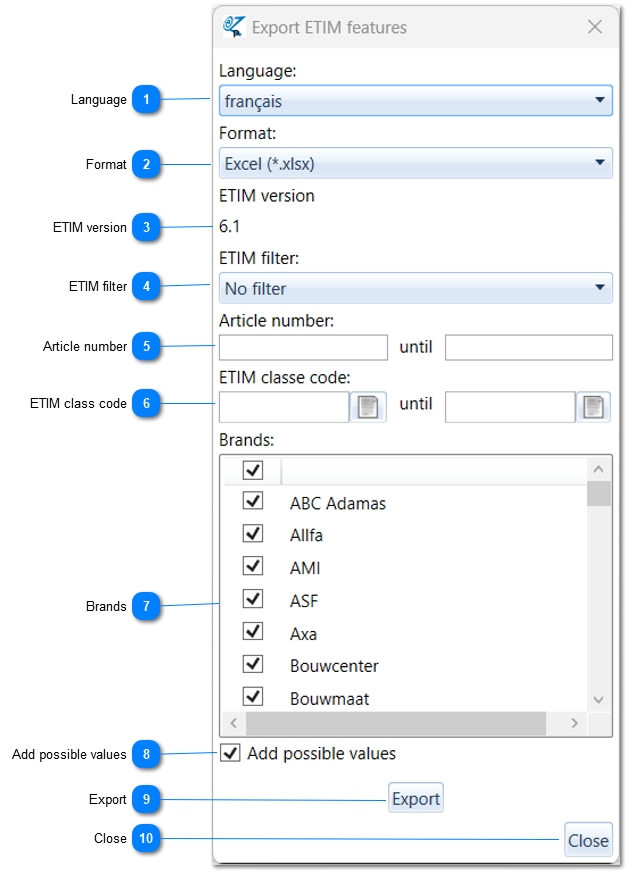Close the dialog with the title bar X
Screen dimensions: 629x874
click(595, 26)
